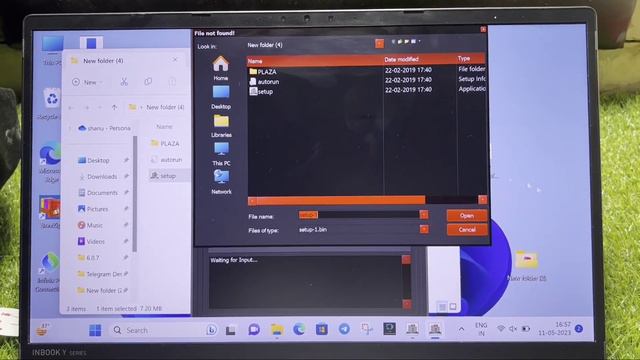The width and height of the screenshot is (640, 360).
Task: Go to Home in the places bar
Action: 221,68
